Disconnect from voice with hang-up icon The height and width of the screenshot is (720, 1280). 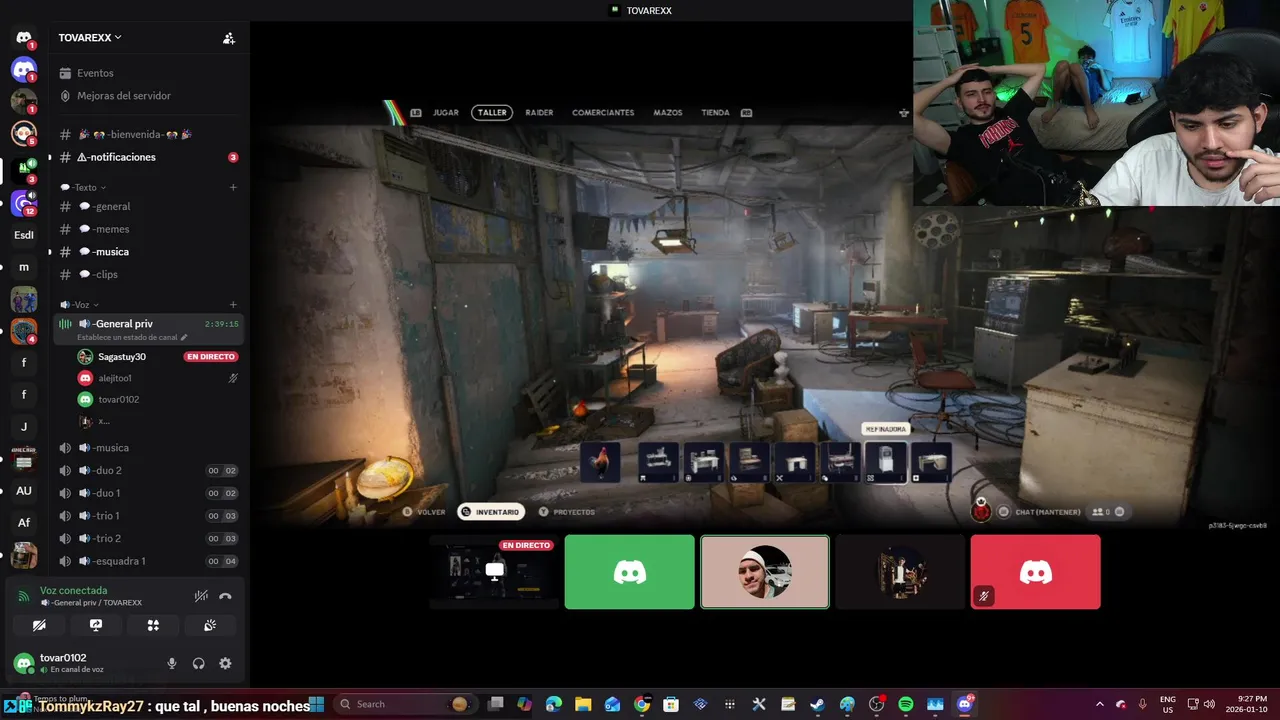pos(226,596)
